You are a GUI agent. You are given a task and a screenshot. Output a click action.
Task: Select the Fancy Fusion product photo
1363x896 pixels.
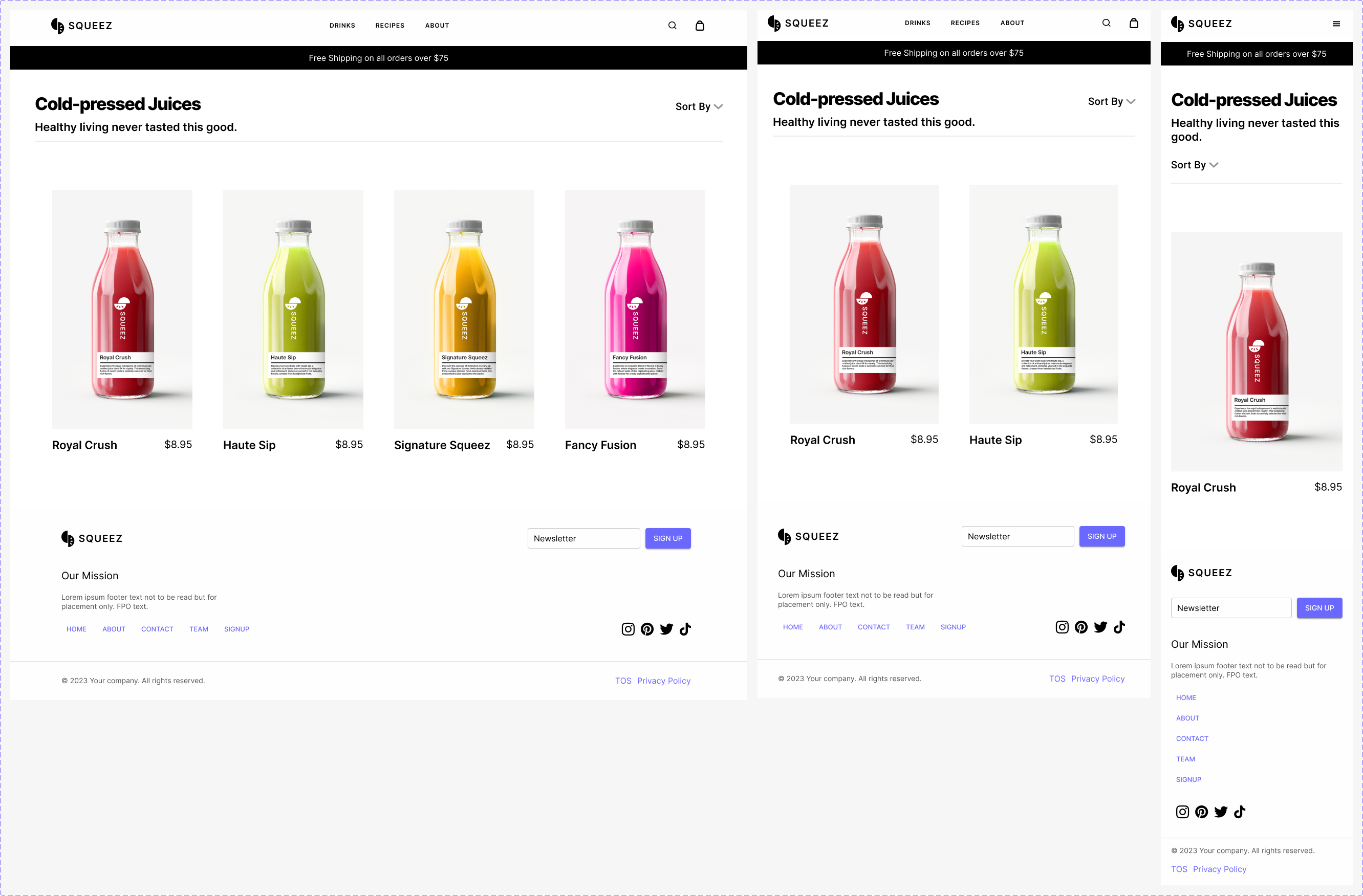(x=635, y=309)
